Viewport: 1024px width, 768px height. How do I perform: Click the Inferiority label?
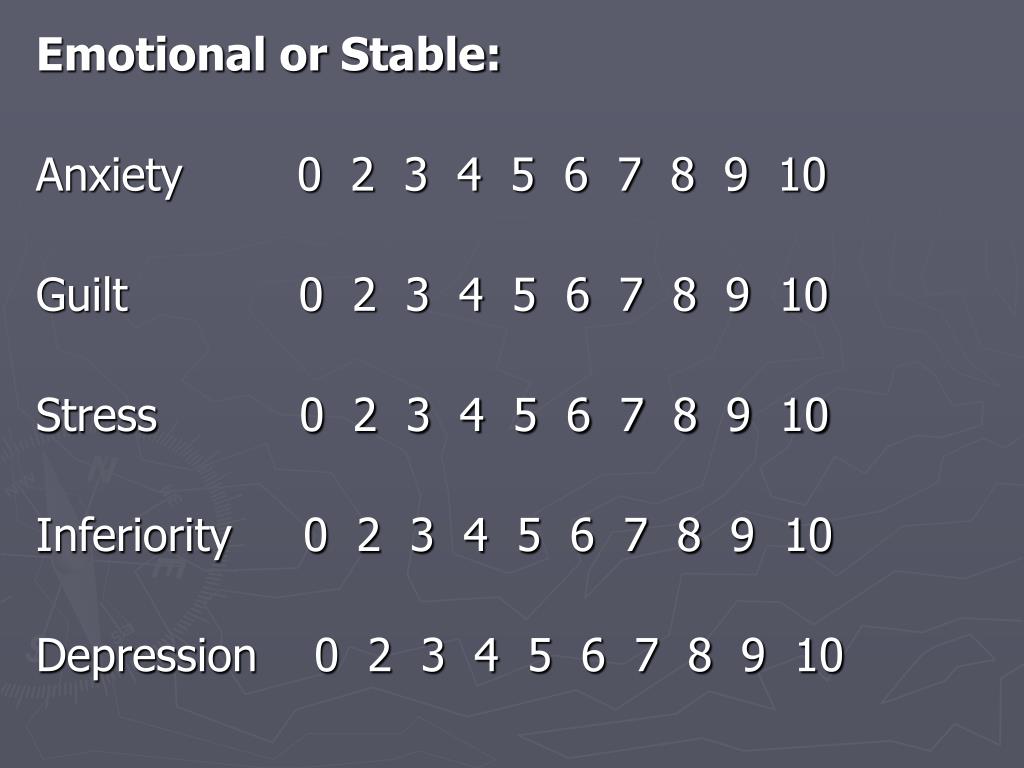pos(134,536)
